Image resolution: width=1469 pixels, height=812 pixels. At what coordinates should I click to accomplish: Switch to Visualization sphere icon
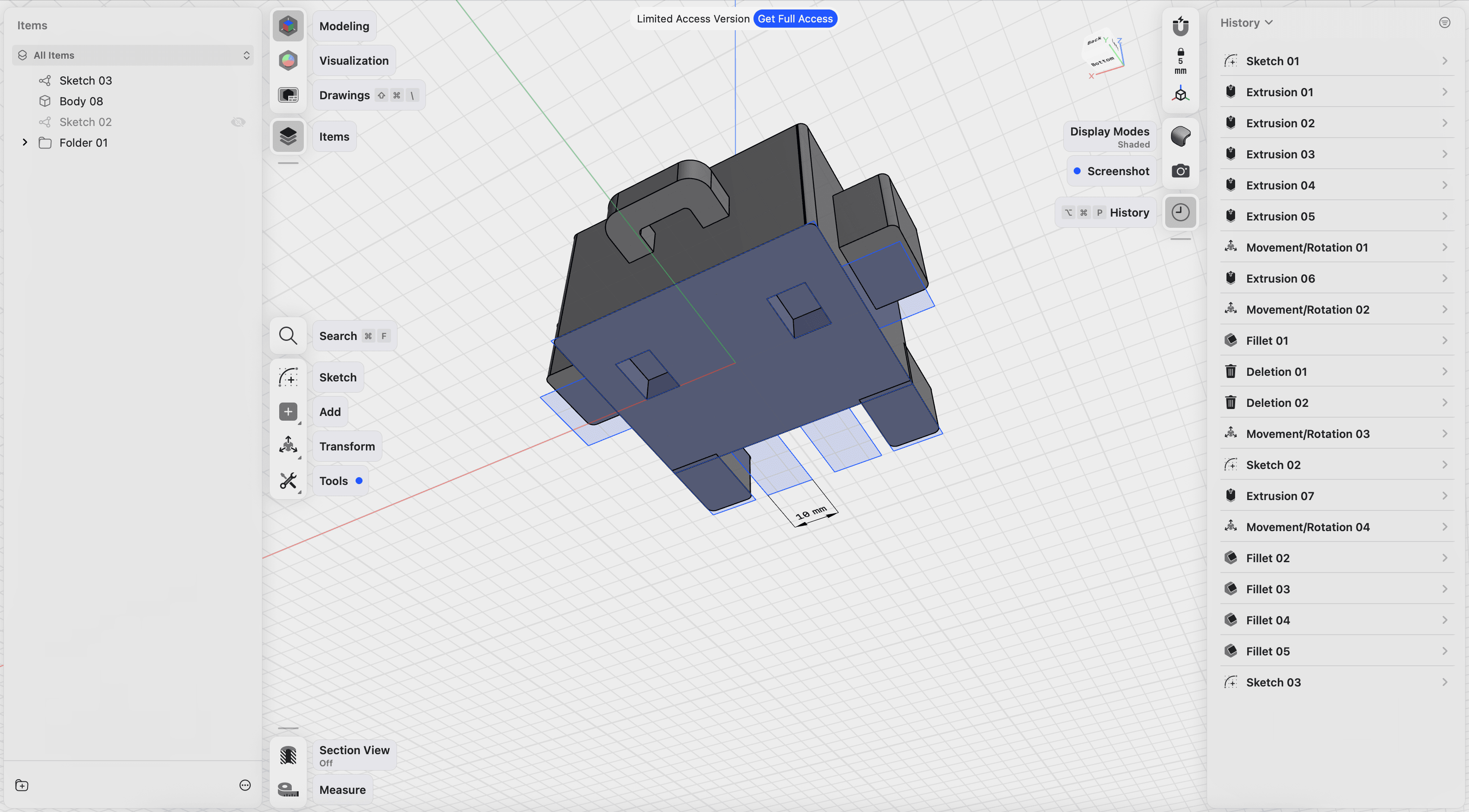tap(288, 60)
